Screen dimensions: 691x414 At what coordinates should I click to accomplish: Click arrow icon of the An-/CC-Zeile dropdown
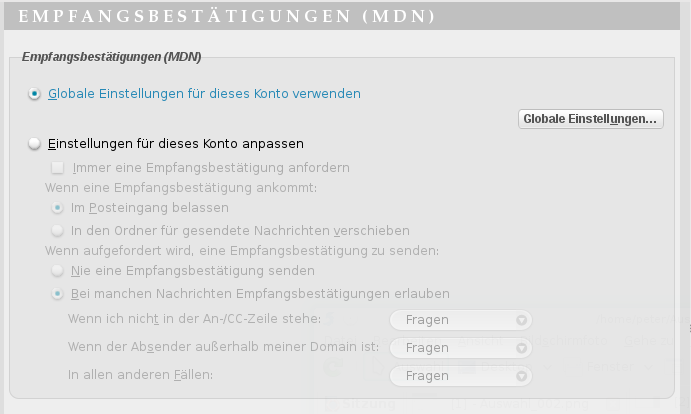click(x=521, y=320)
